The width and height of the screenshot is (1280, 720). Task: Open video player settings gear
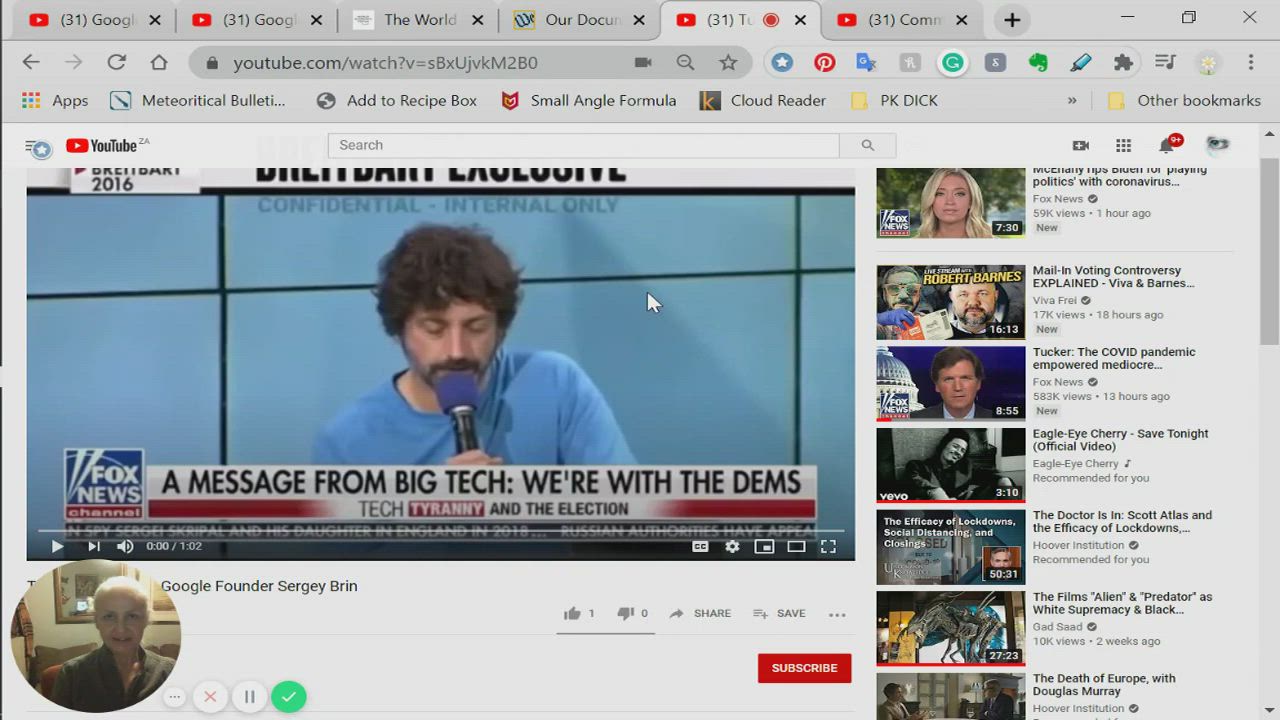[732, 546]
